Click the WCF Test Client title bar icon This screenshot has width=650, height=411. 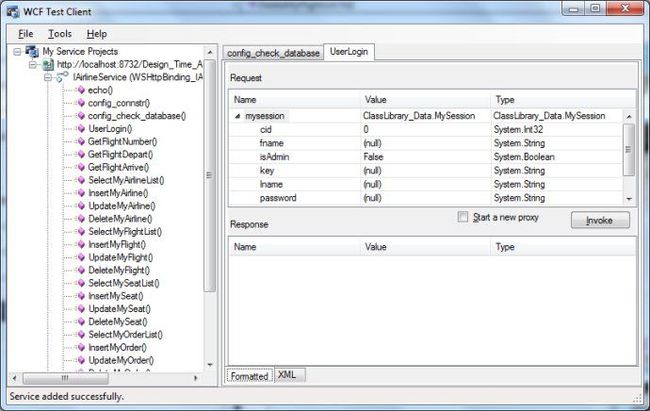click(x=13, y=12)
